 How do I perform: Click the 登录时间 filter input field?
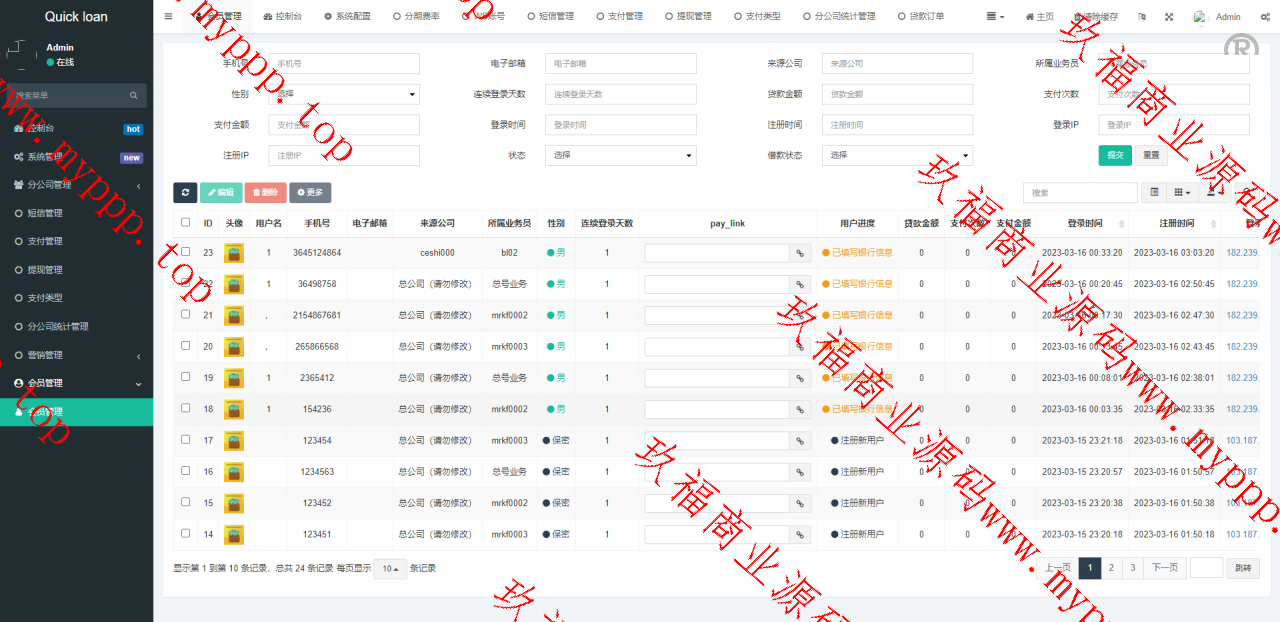pos(620,125)
